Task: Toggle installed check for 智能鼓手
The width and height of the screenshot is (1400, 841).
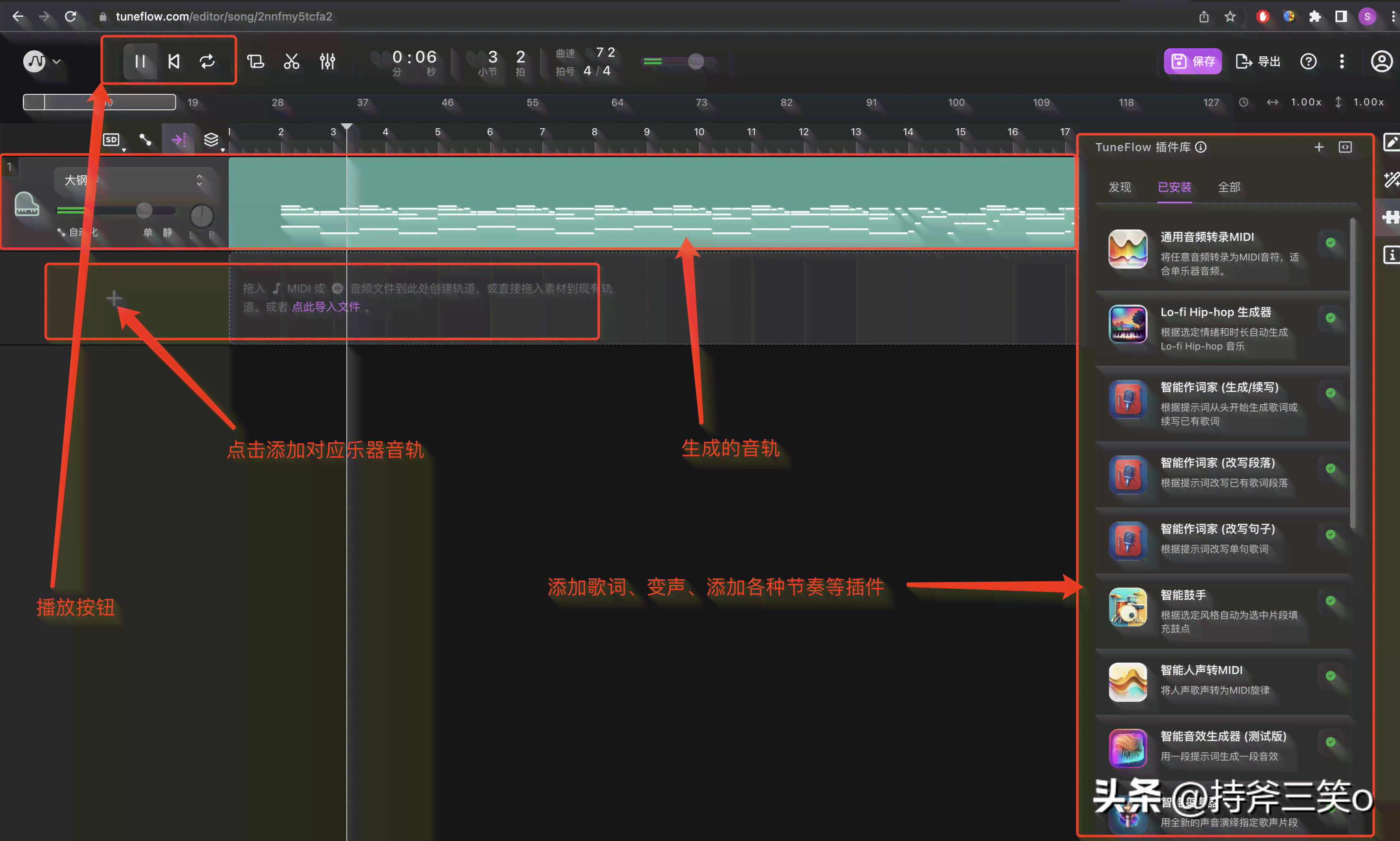Action: [1330, 600]
